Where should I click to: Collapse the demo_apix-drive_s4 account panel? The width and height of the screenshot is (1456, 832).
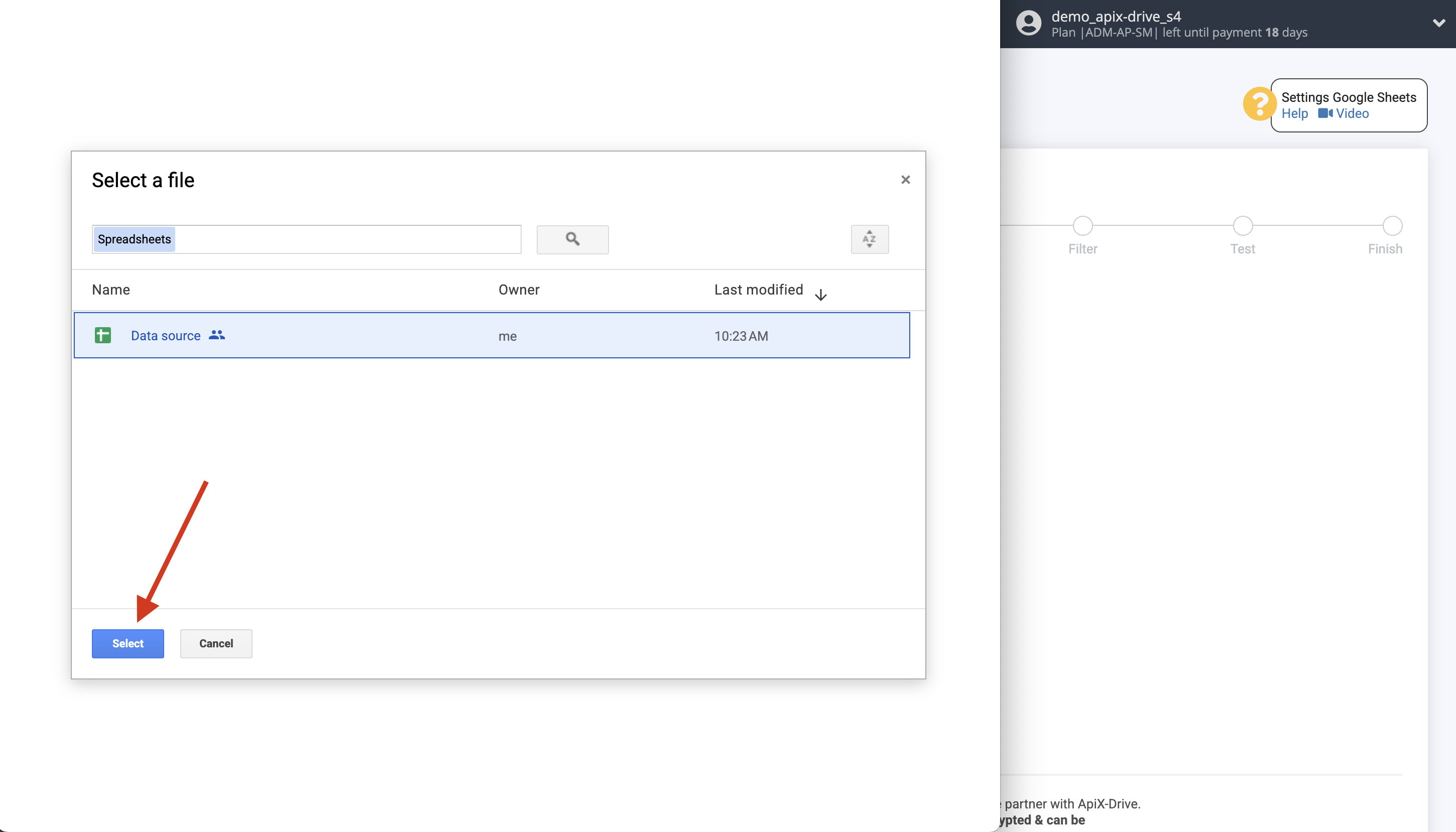point(1439,23)
